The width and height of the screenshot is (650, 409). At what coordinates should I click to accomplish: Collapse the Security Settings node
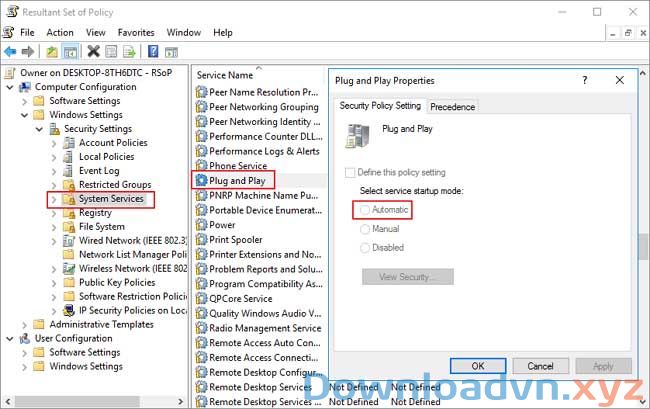click(x=39, y=129)
